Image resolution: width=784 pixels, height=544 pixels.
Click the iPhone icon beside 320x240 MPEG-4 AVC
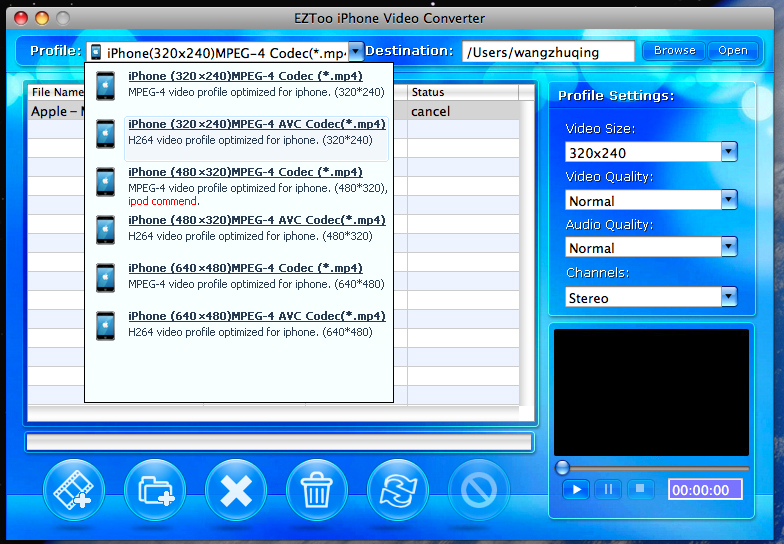pos(106,134)
